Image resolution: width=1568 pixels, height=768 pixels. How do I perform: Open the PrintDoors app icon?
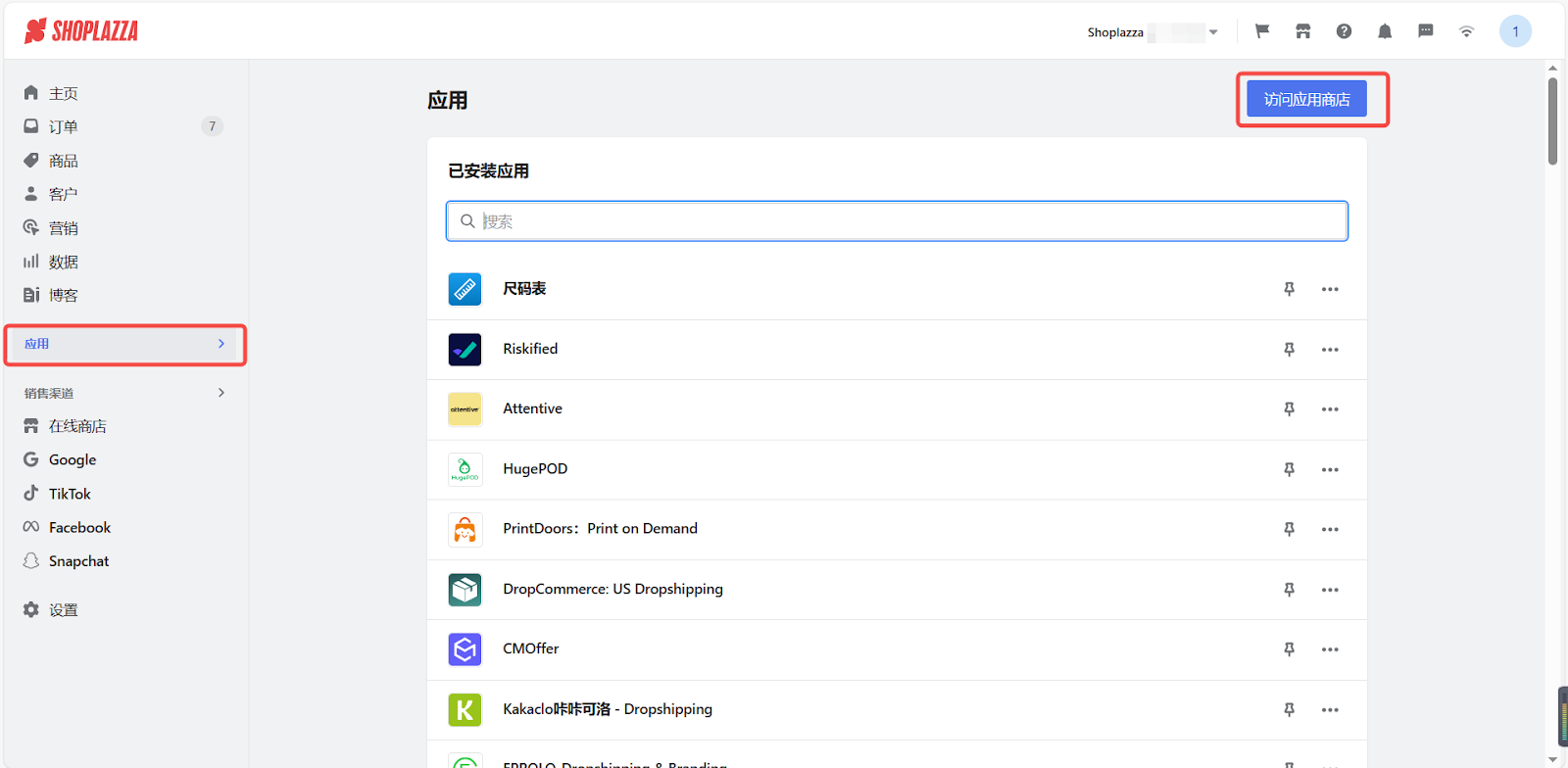pyautogui.click(x=465, y=529)
